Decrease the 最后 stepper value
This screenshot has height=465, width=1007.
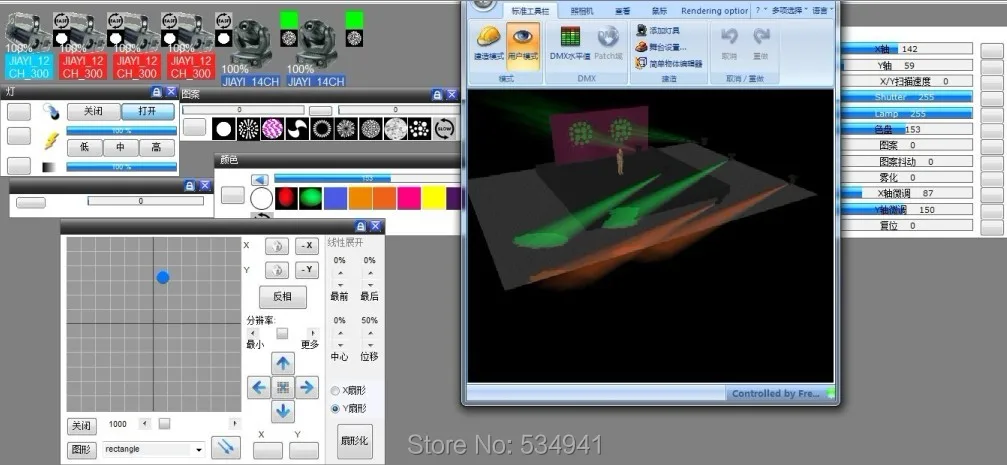pyautogui.click(x=369, y=285)
